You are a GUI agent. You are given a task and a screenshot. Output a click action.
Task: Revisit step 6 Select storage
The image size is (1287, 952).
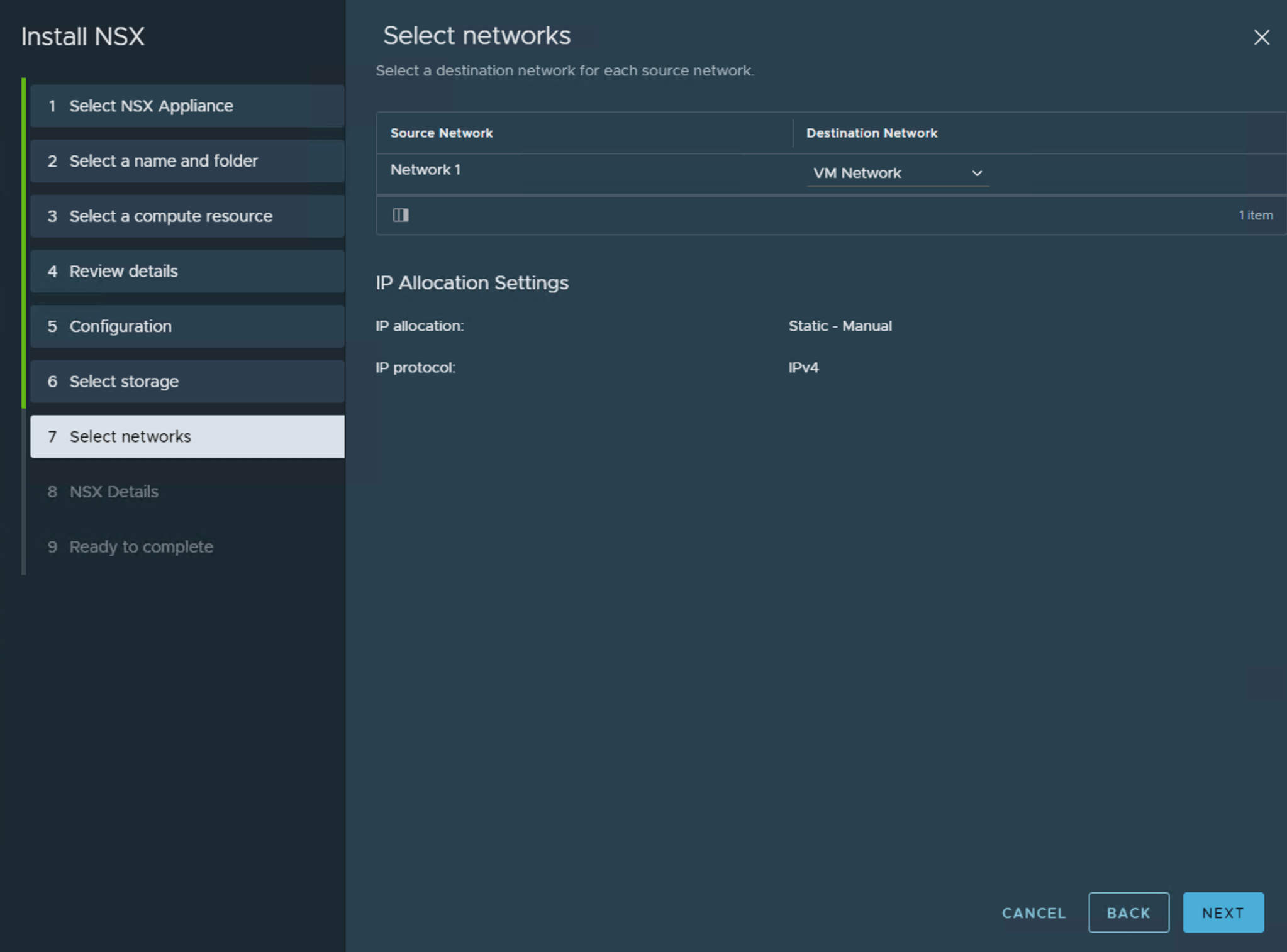coord(187,382)
